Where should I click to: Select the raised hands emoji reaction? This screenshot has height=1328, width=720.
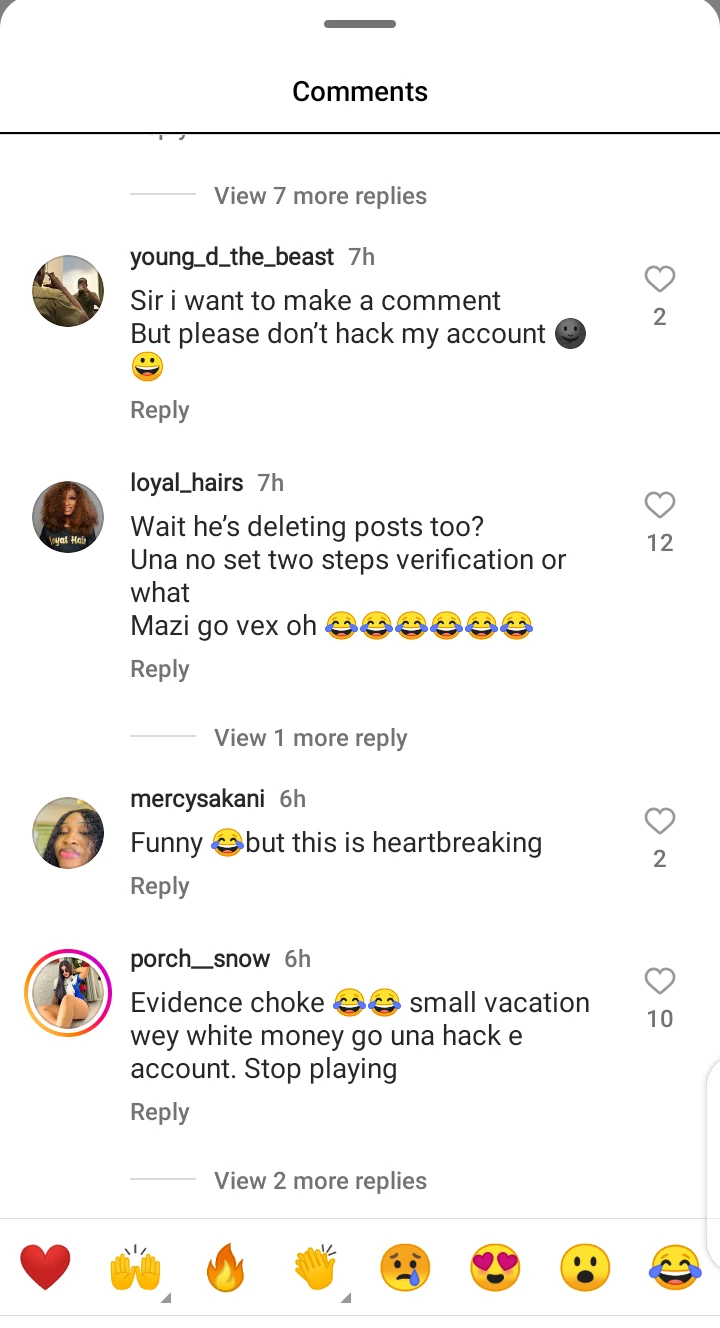point(135,1268)
